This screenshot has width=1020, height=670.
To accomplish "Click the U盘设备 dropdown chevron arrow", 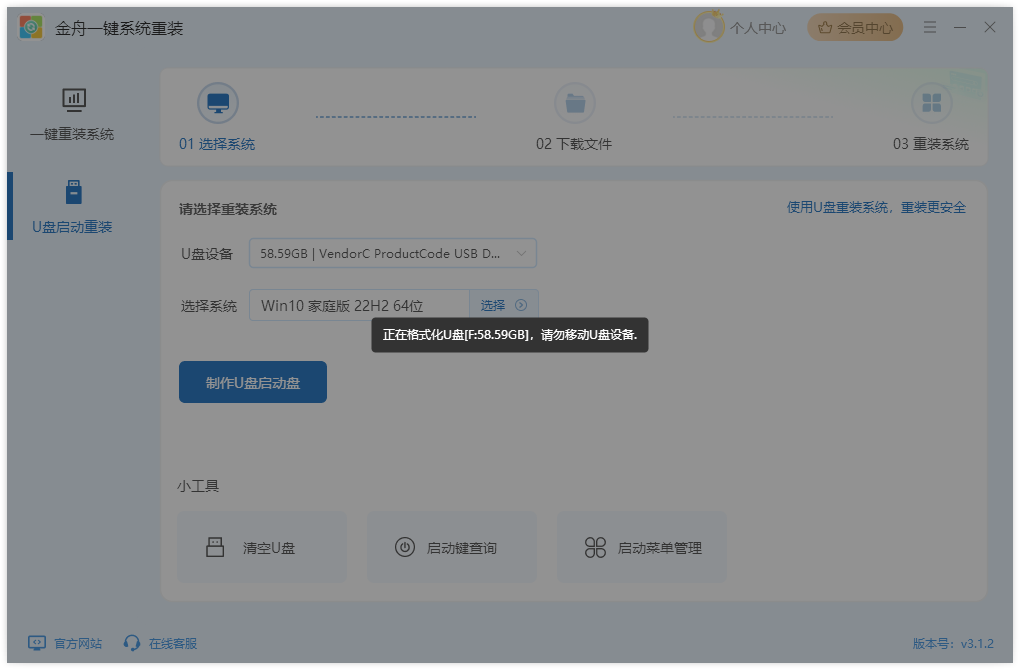I will 521,253.
